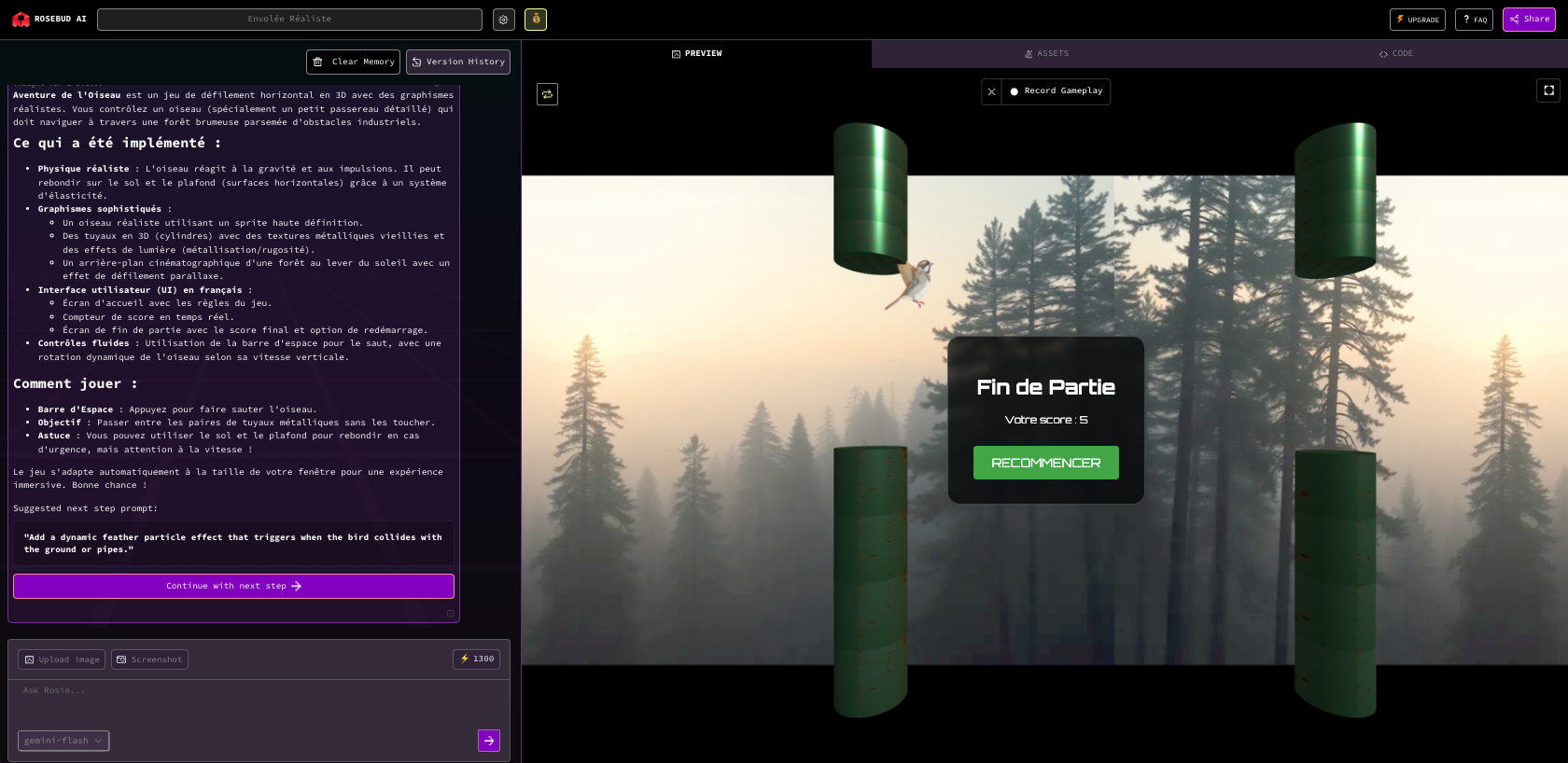Take a Screenshot for chat
The height and width of the screenshot is (763, 1568).
point(149,659)
